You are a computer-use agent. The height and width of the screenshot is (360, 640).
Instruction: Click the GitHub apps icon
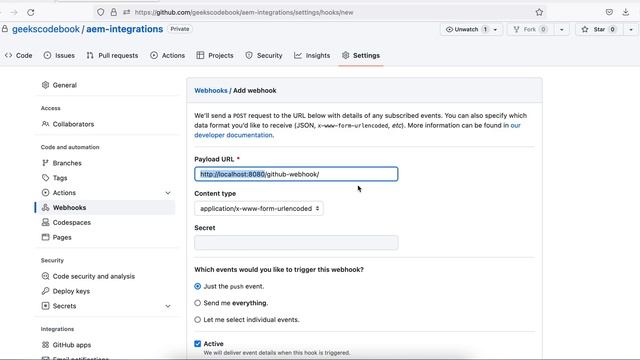45,344
